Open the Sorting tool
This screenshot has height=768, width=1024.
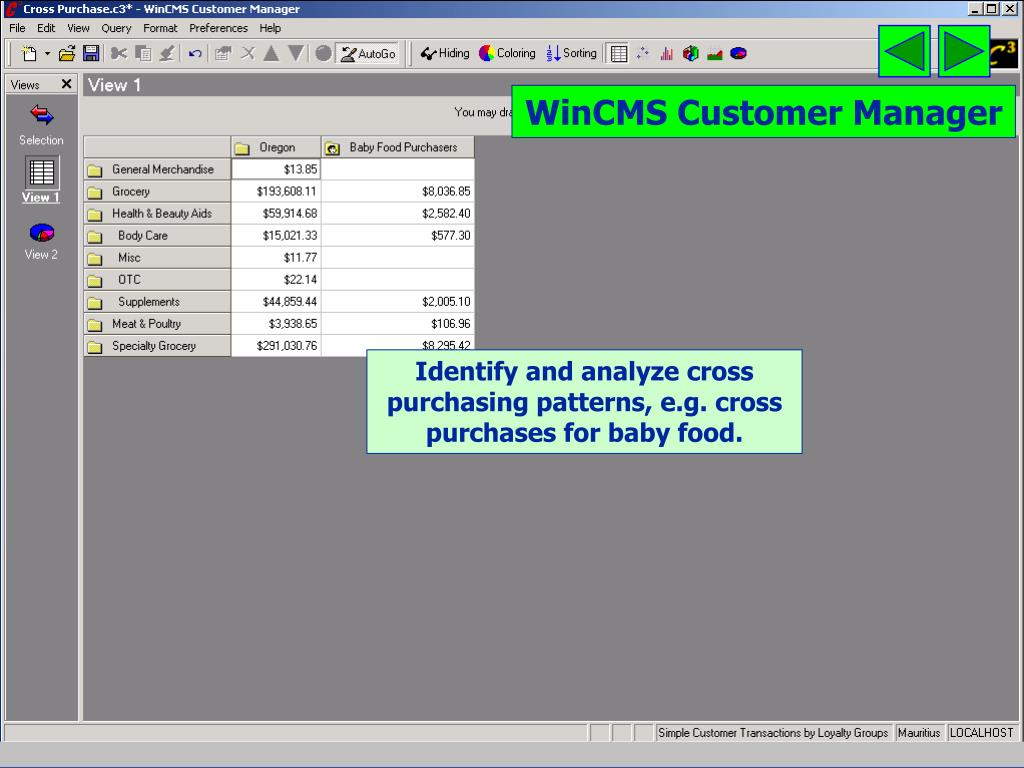[571, 54]
